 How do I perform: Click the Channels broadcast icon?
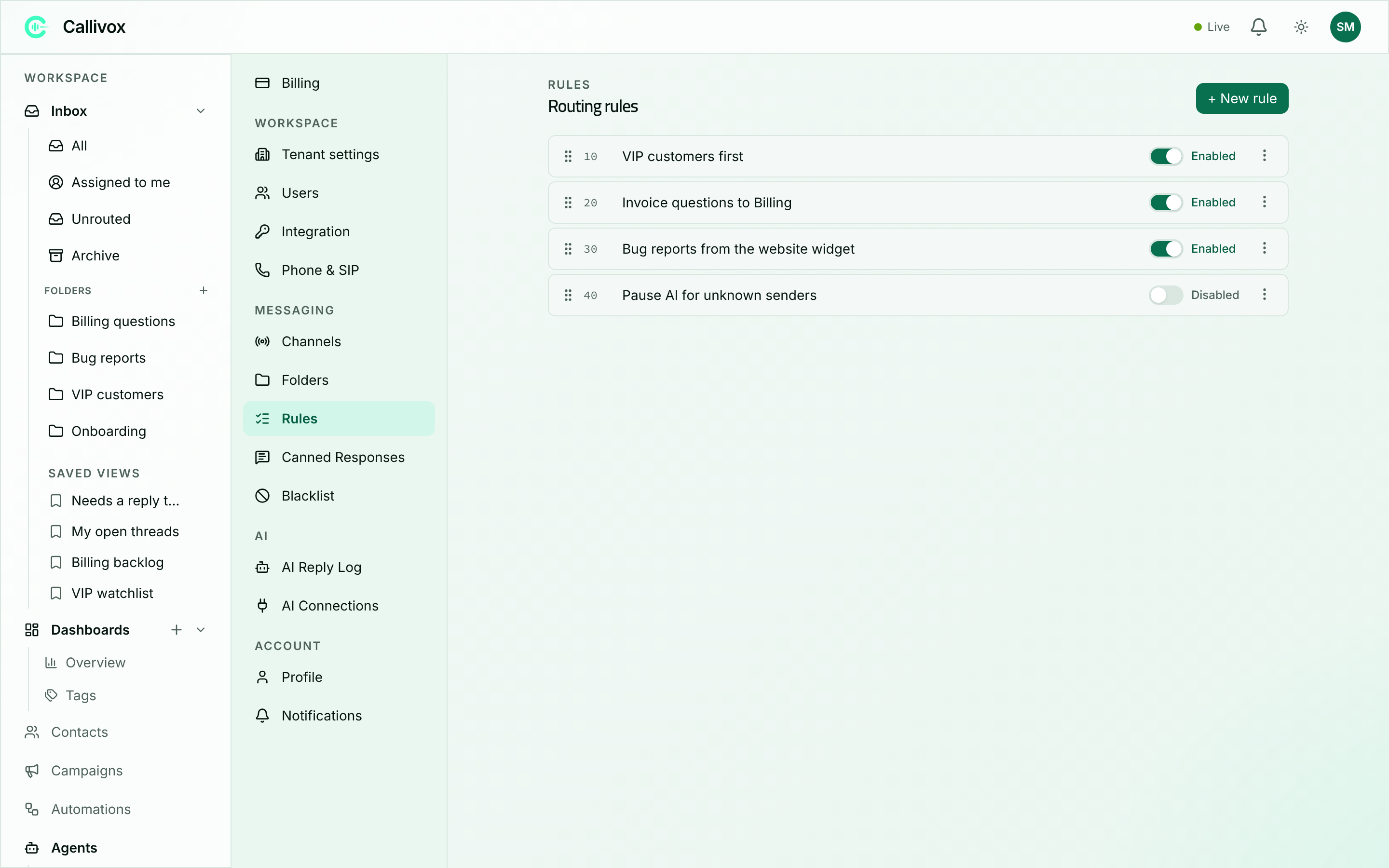tap(262, 341)
